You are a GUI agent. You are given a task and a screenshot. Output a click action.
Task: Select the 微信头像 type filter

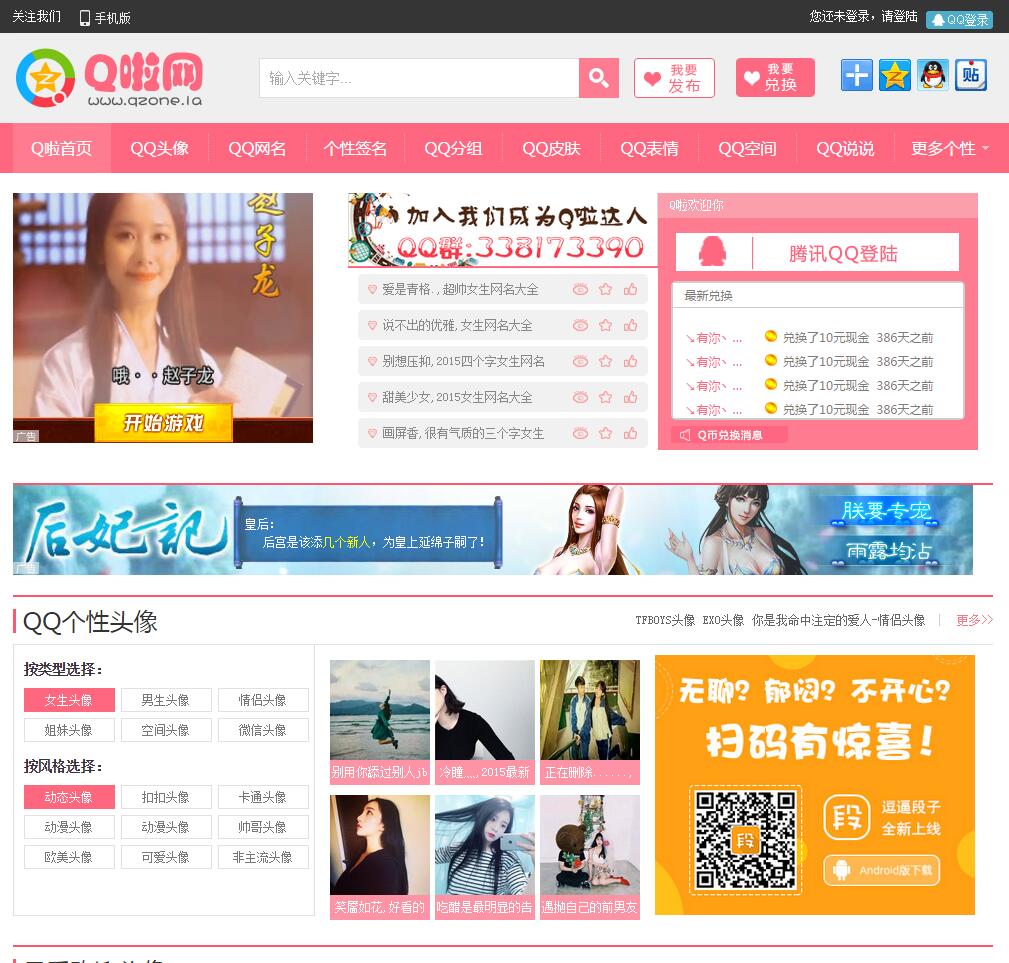coord(263,730)
